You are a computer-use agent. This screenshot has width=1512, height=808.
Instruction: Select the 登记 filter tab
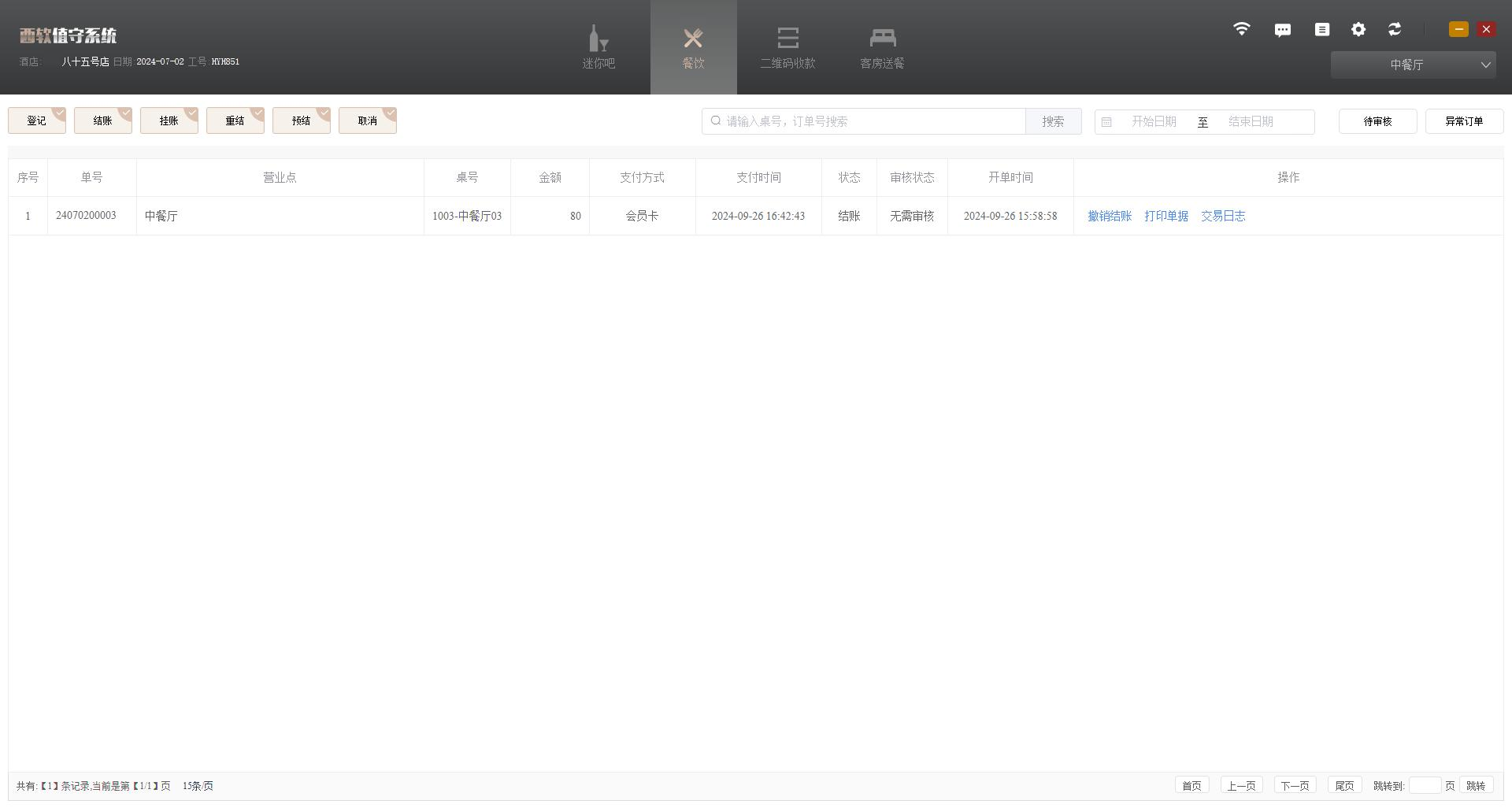click(36, 120)
